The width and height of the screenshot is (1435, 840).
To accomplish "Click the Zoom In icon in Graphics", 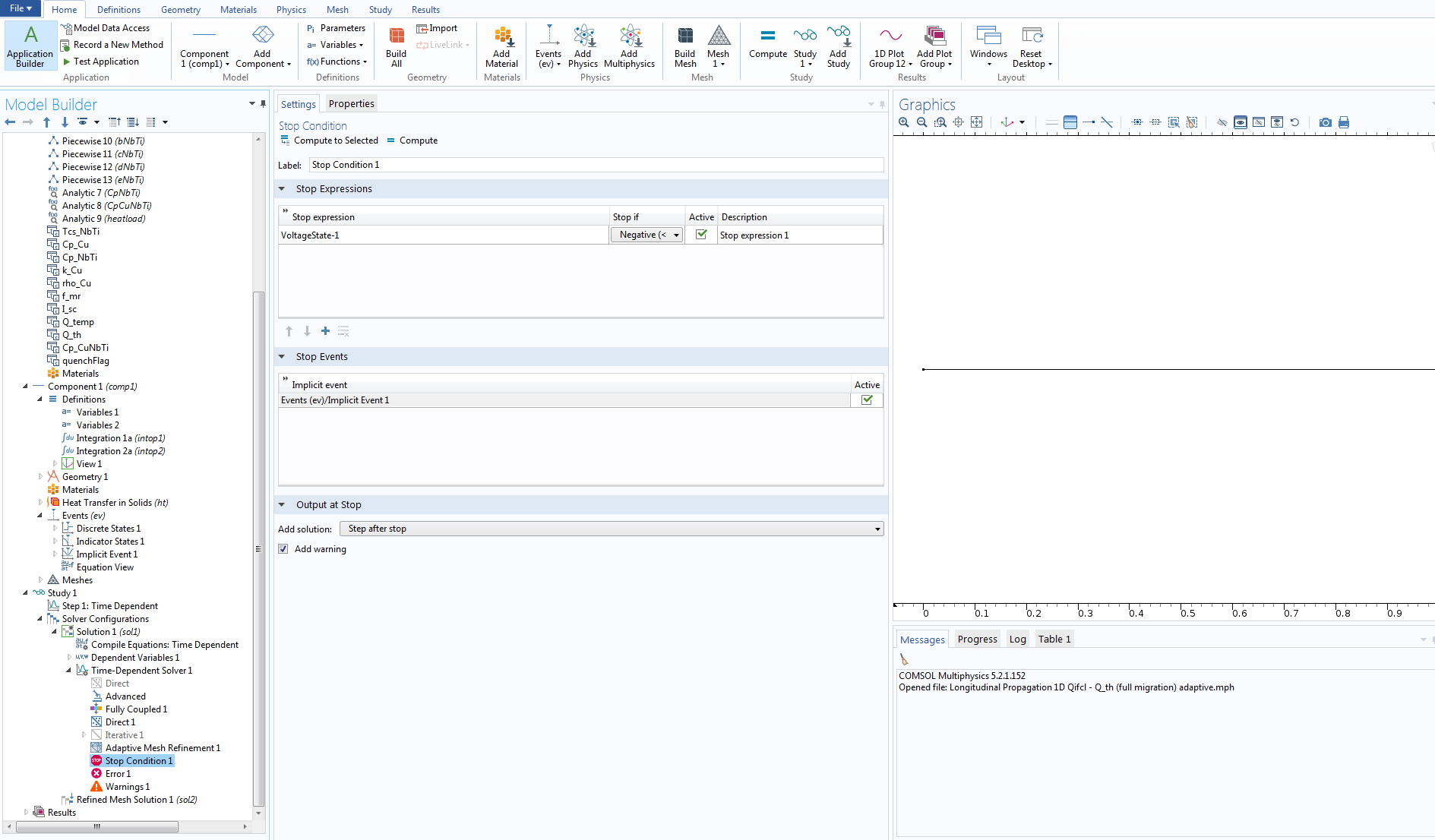I will click(904, 122).
